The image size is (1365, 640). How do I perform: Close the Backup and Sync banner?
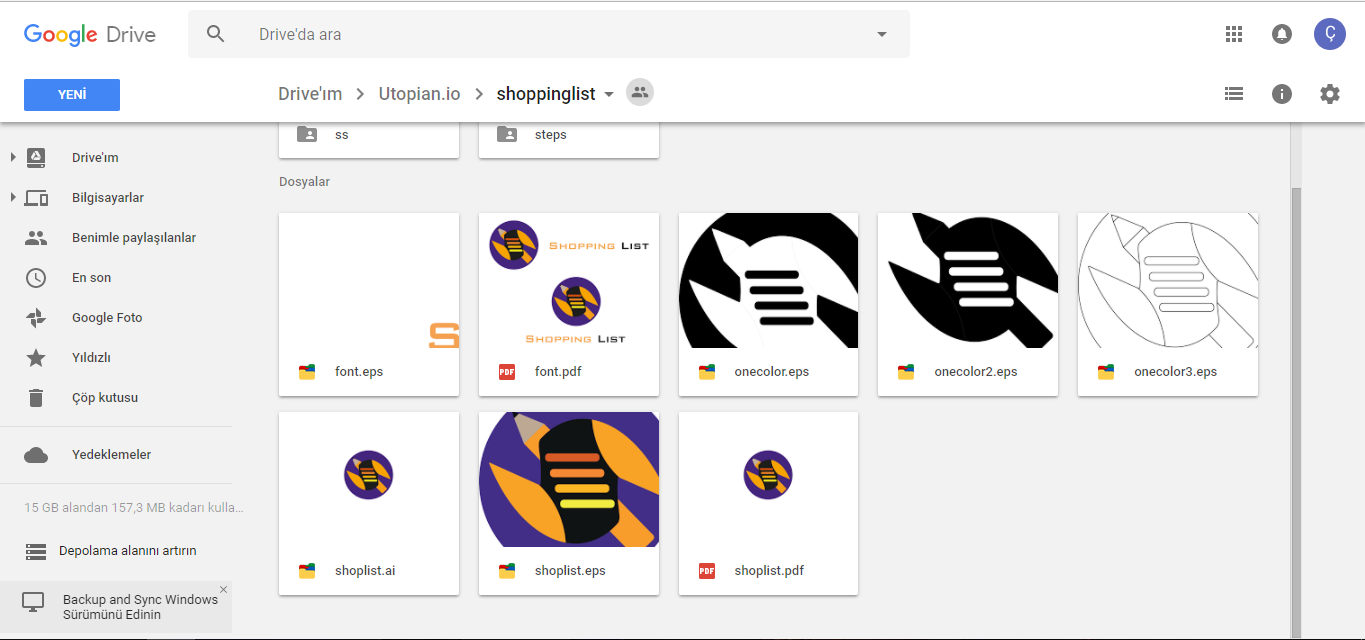[x=223, y=590]
